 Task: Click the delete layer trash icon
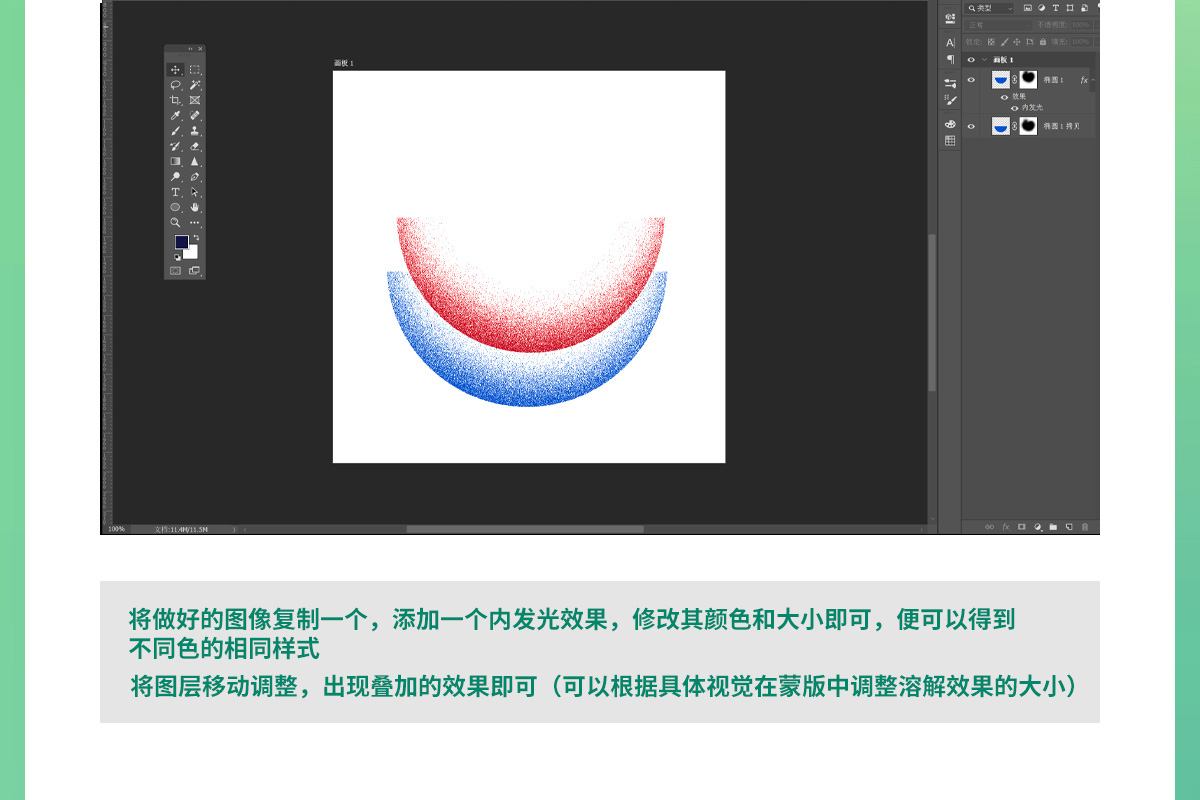point(1085,526)
